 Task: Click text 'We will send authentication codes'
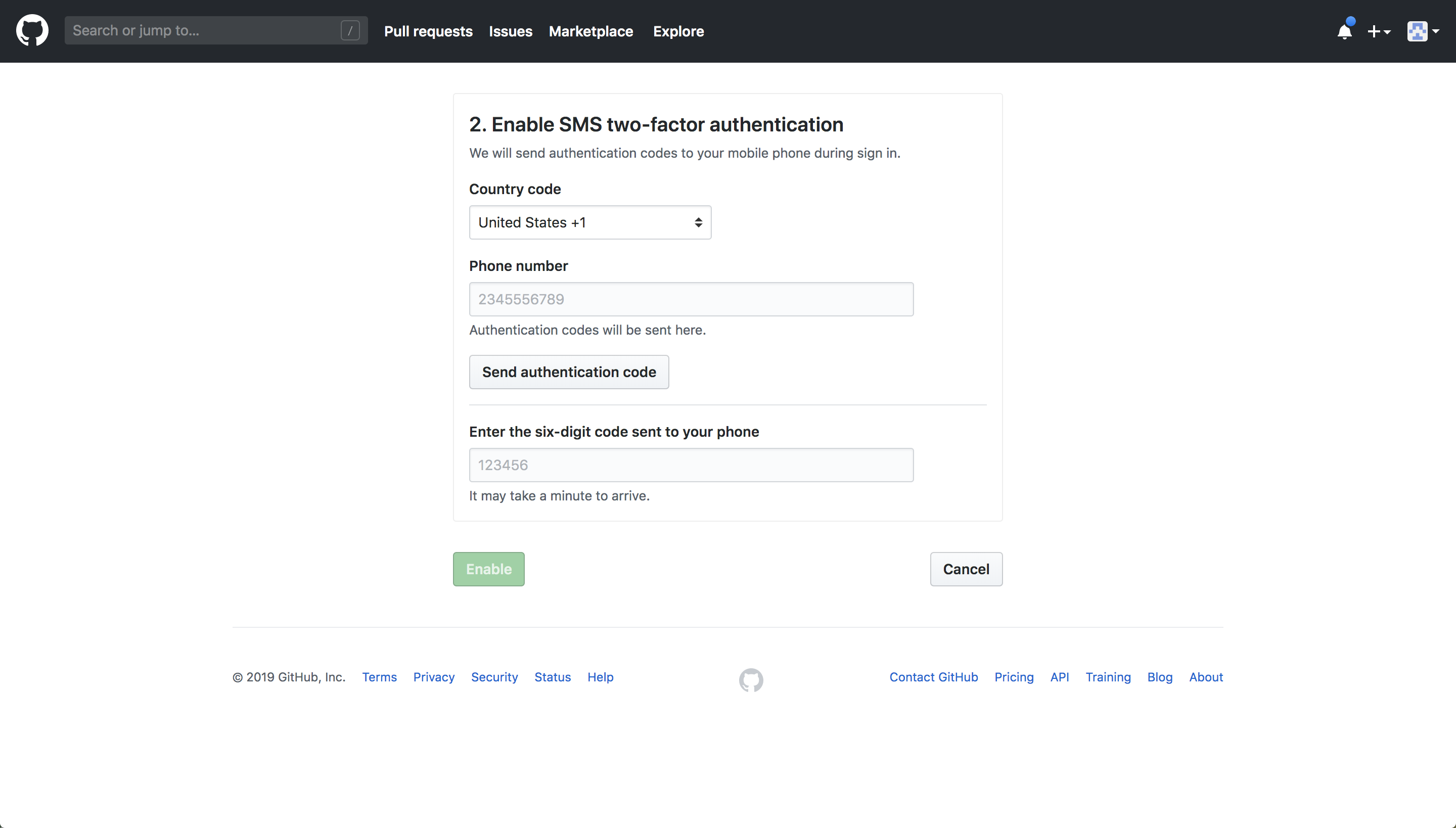point(573,154)
